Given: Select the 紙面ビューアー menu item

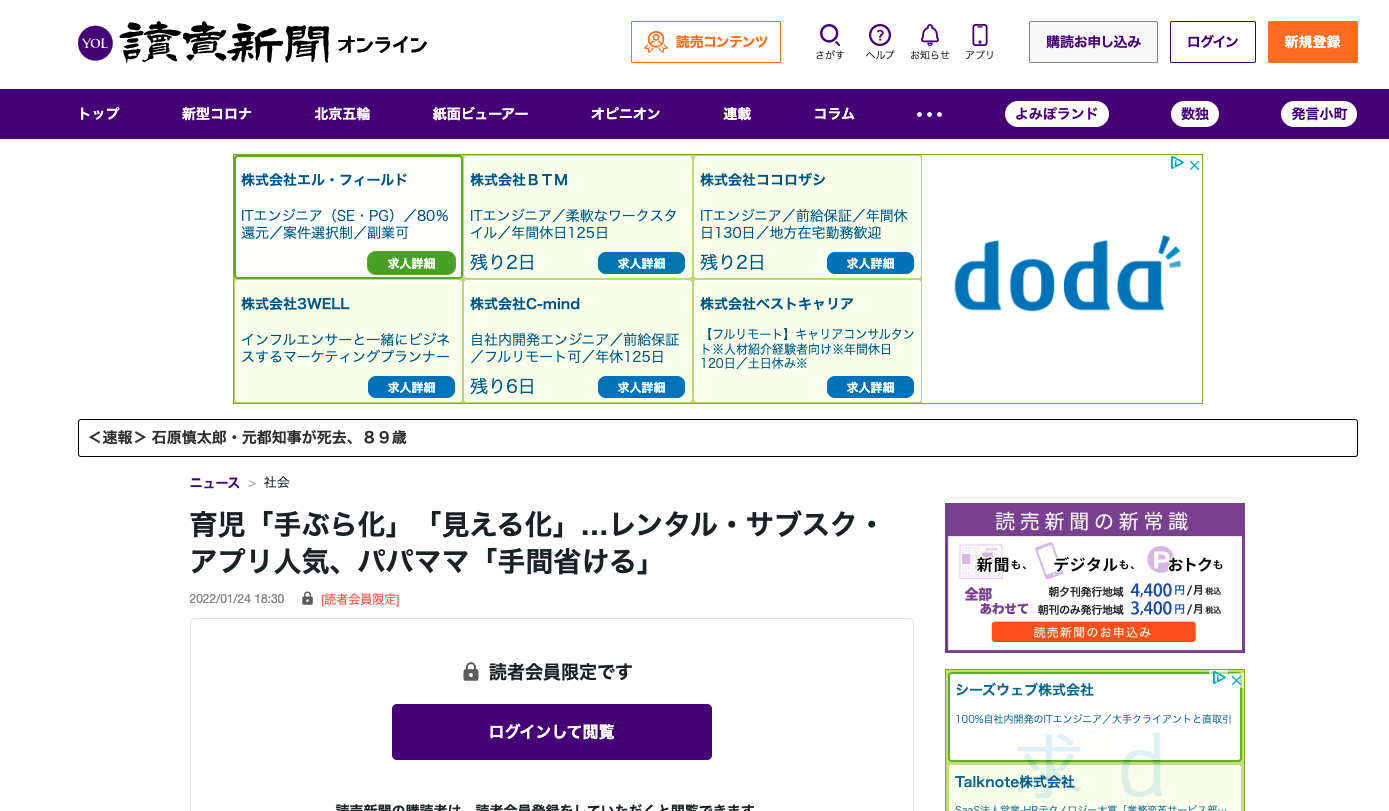Looking at the screenshot, I should (480, 114).
